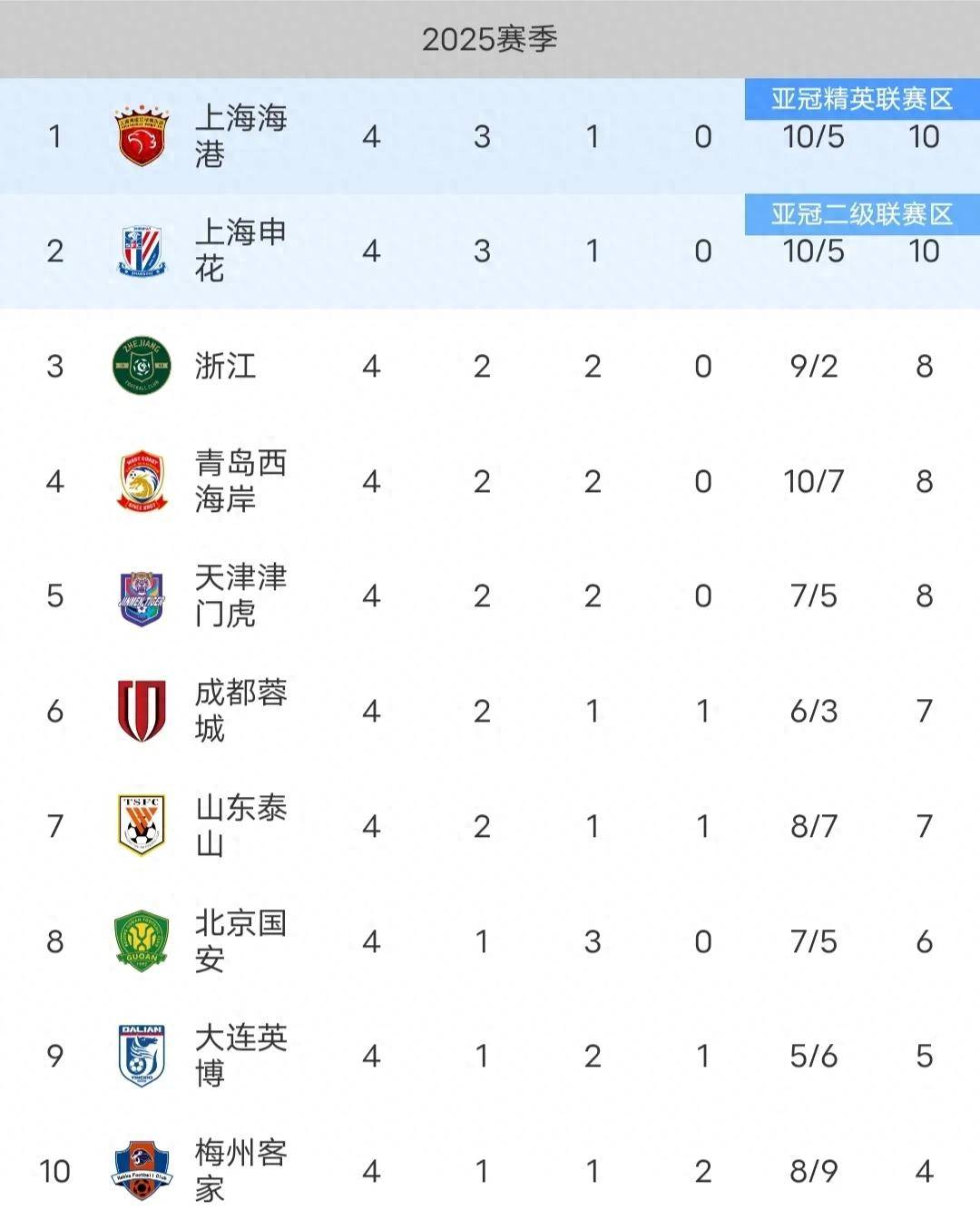Viewport: 980px width, 1220px height.
Task: Click the 成都蓉城 team name
Action: (x=240, y=711)
